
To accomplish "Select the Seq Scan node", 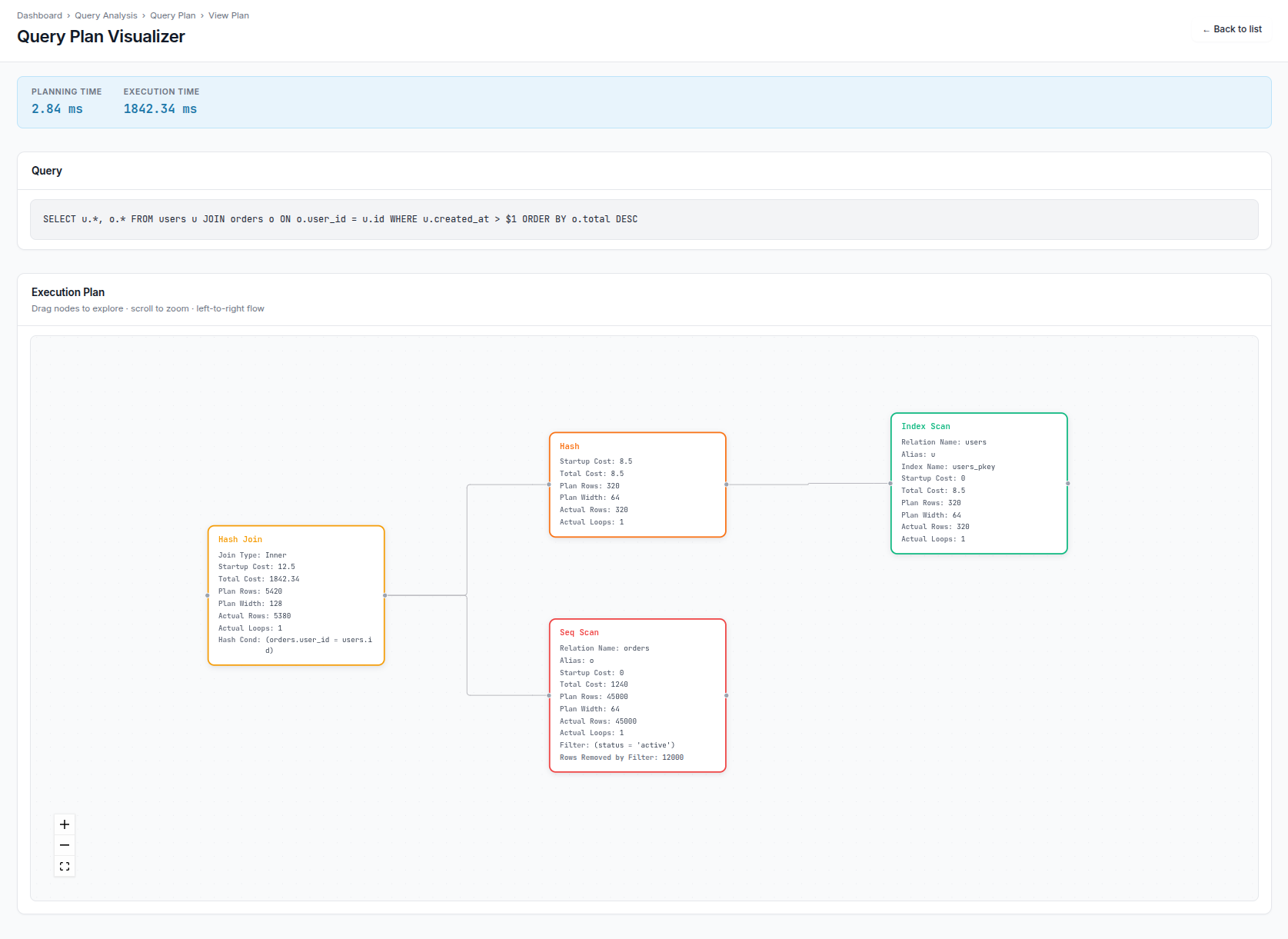I will 637,695.
